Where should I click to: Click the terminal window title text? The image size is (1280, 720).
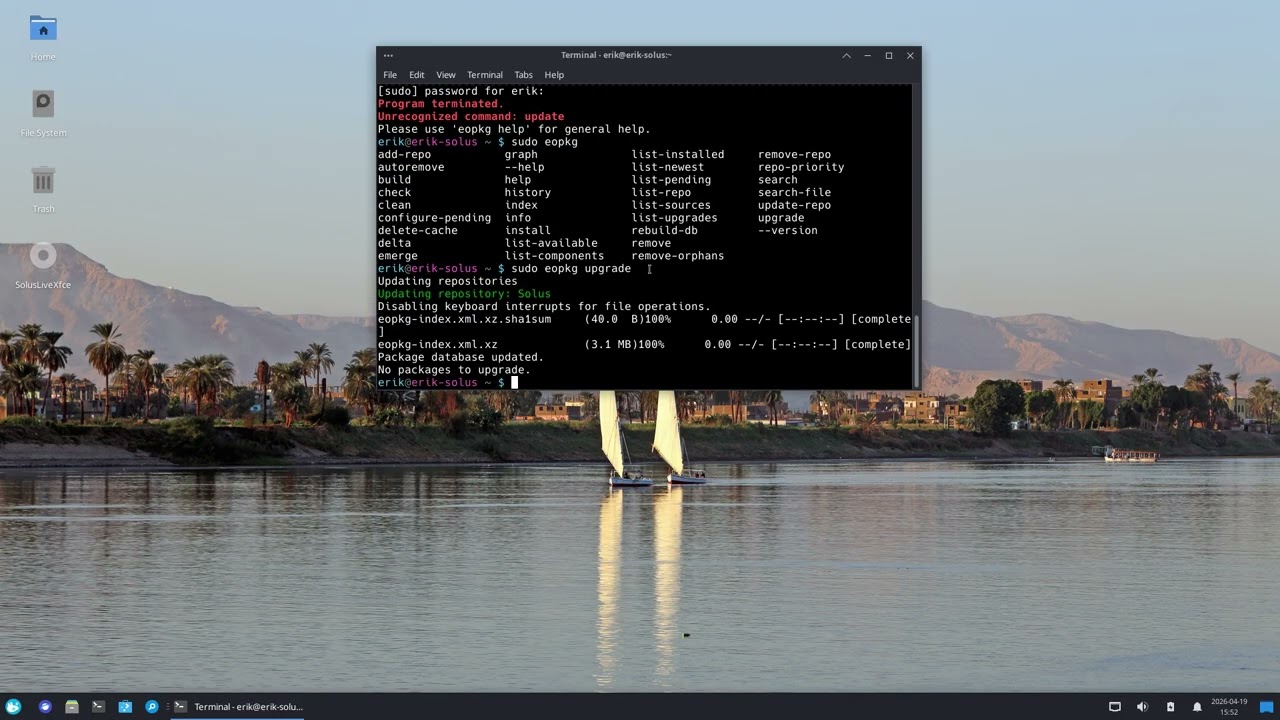pyautogui.click(x=616, y=55)
